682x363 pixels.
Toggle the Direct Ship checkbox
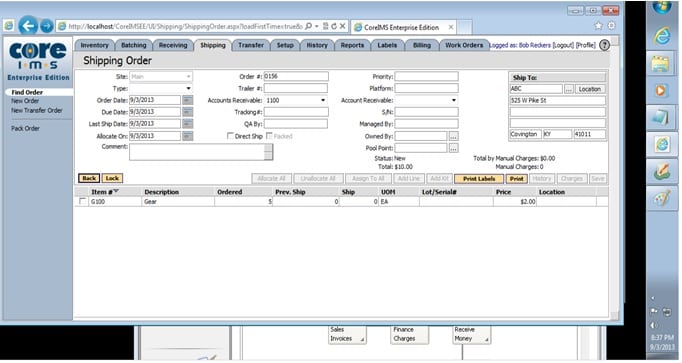coord(231,136)
